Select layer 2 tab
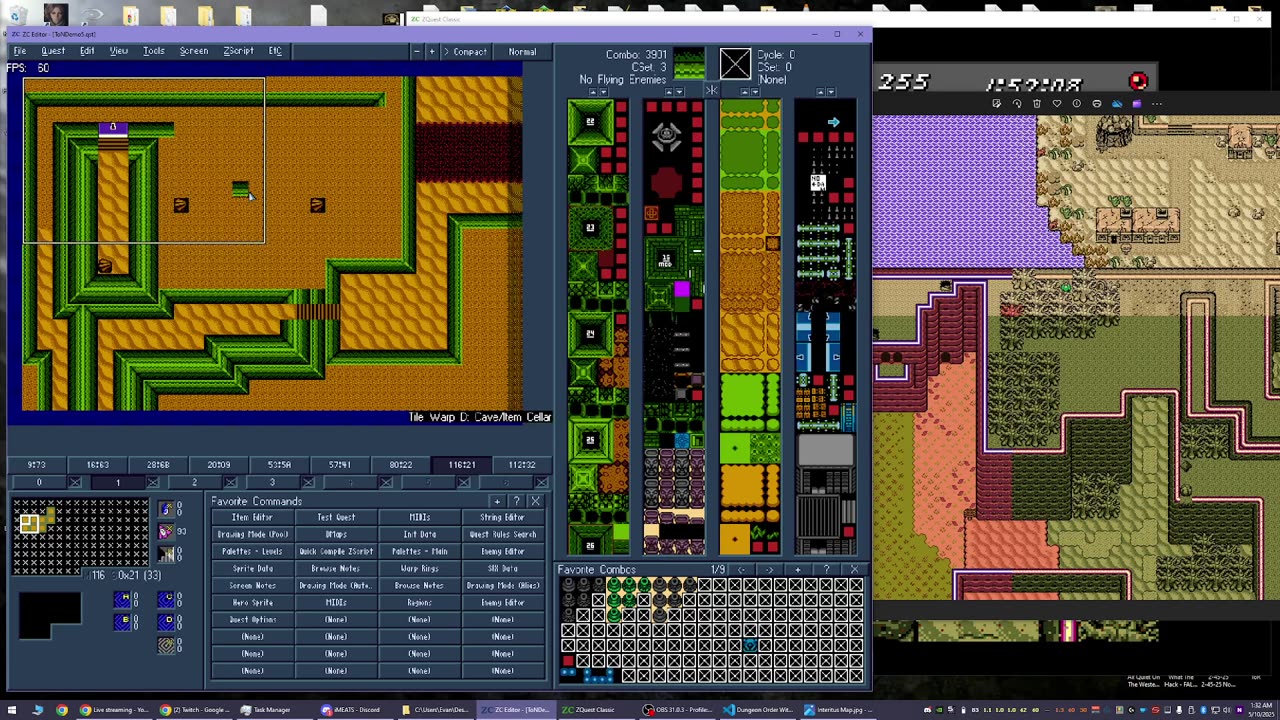1280x720 pixels. click(194, 482)
